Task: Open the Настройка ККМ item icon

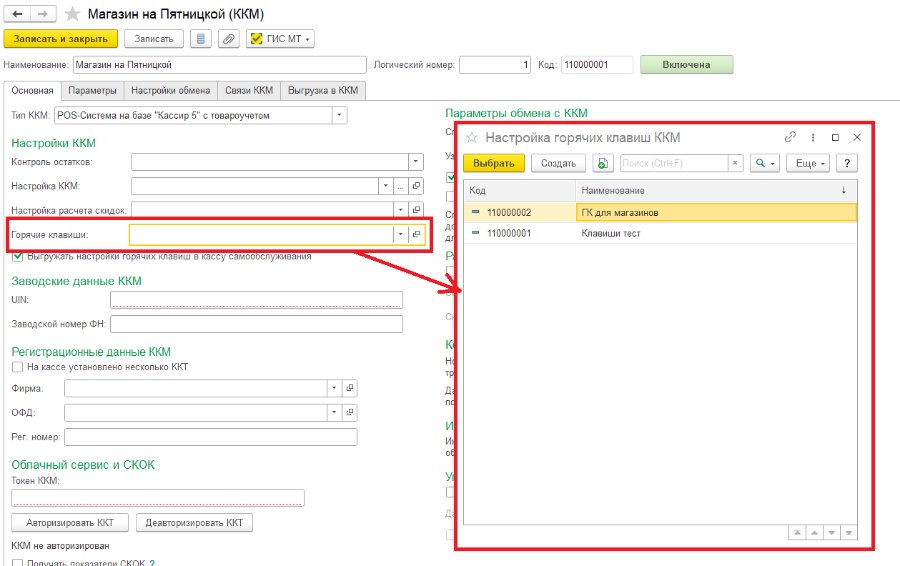Action: 416,186
